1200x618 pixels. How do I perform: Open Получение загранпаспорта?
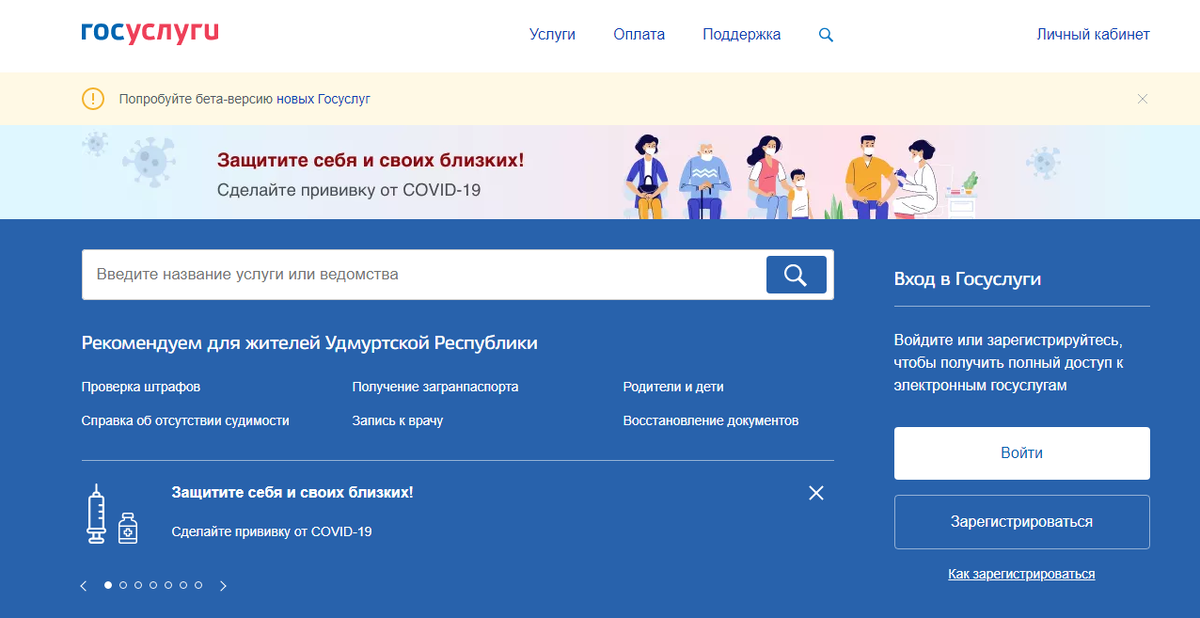pyautogui.click(x=435, y=387)
